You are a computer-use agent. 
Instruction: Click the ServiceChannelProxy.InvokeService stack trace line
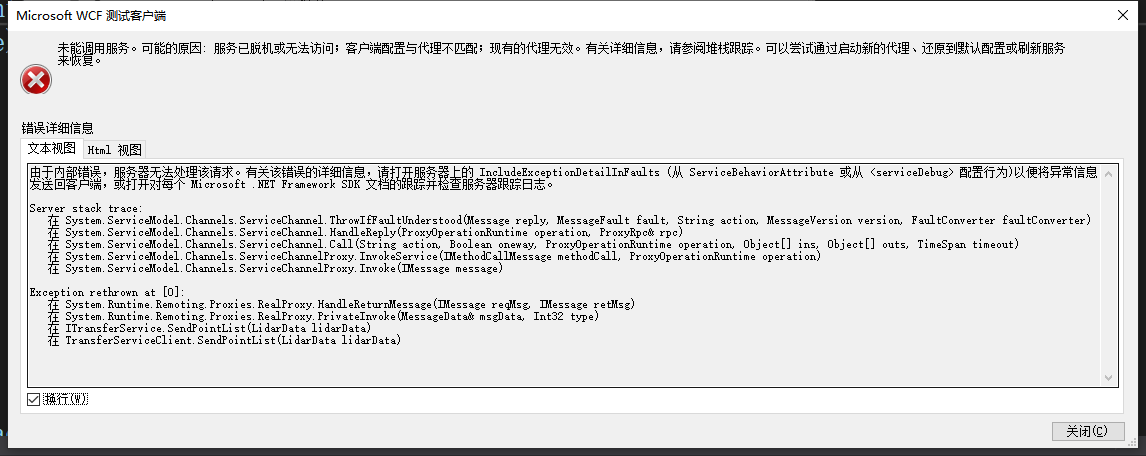pyautogui.click(x=435, y=256)
